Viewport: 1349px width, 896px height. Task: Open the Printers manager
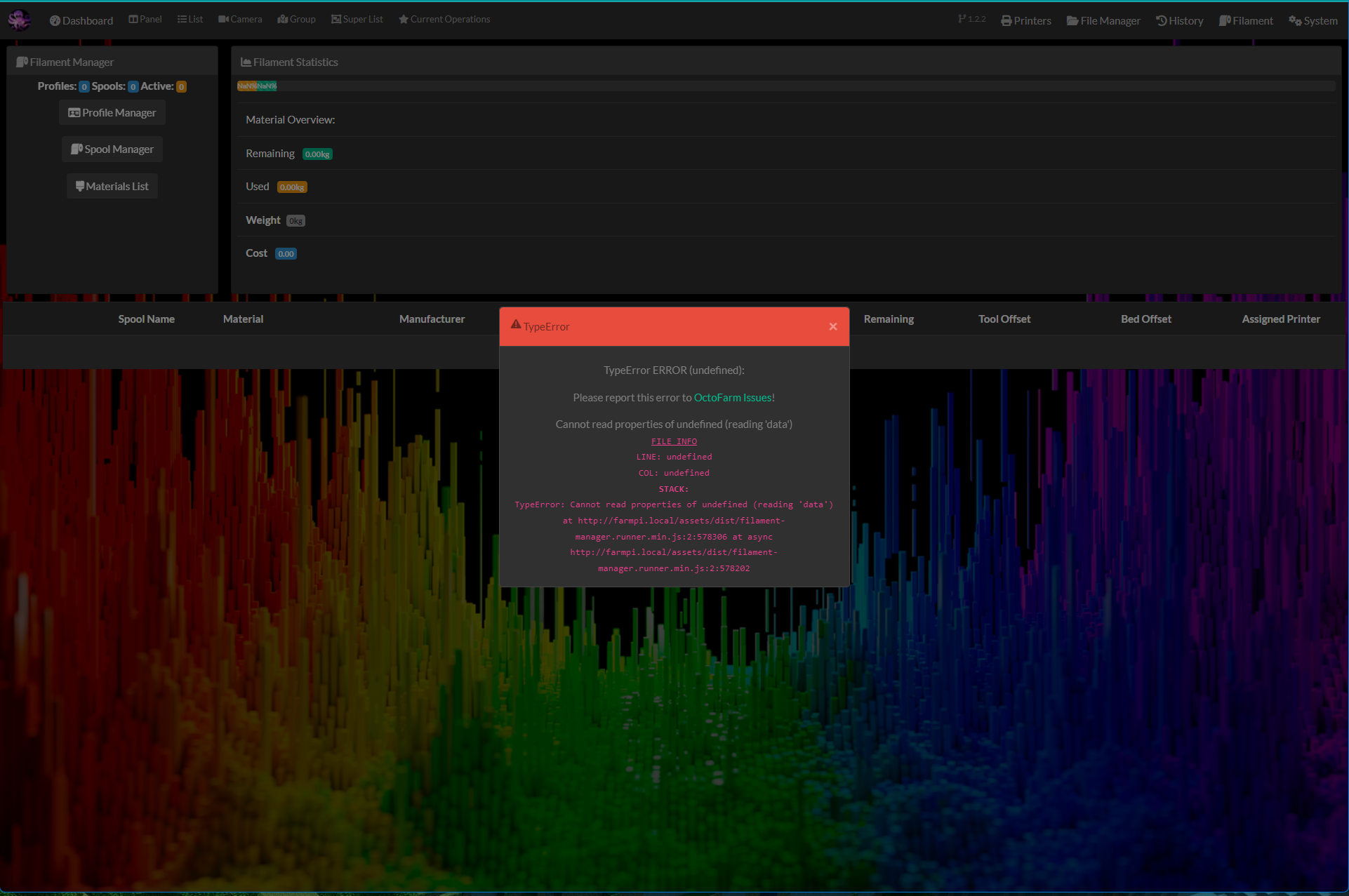click(1025, 20)
